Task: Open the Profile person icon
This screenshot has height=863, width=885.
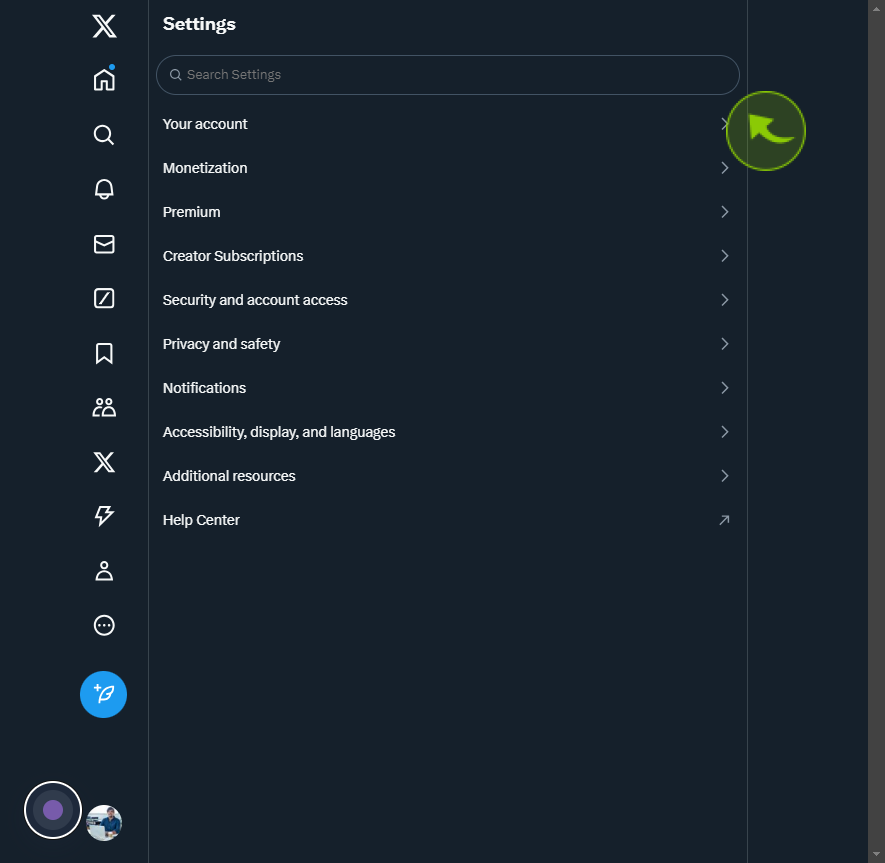Action: coord(104,571)
